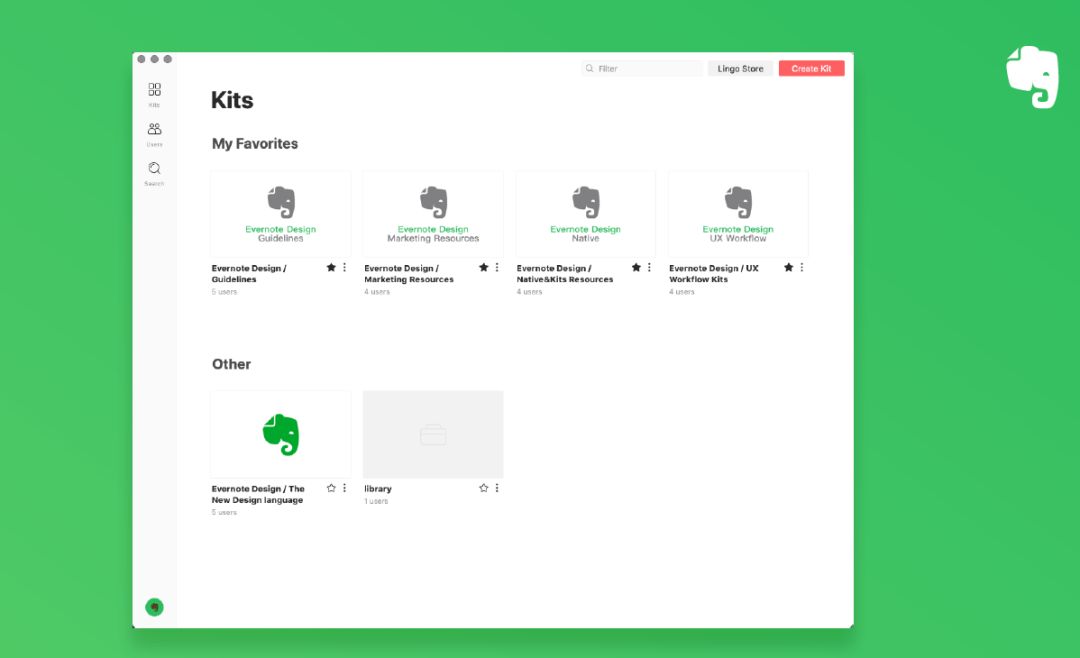Open more options for the Guidelines kit
Viewport: 1080px width, 658px height.
(x=344, y=267)
